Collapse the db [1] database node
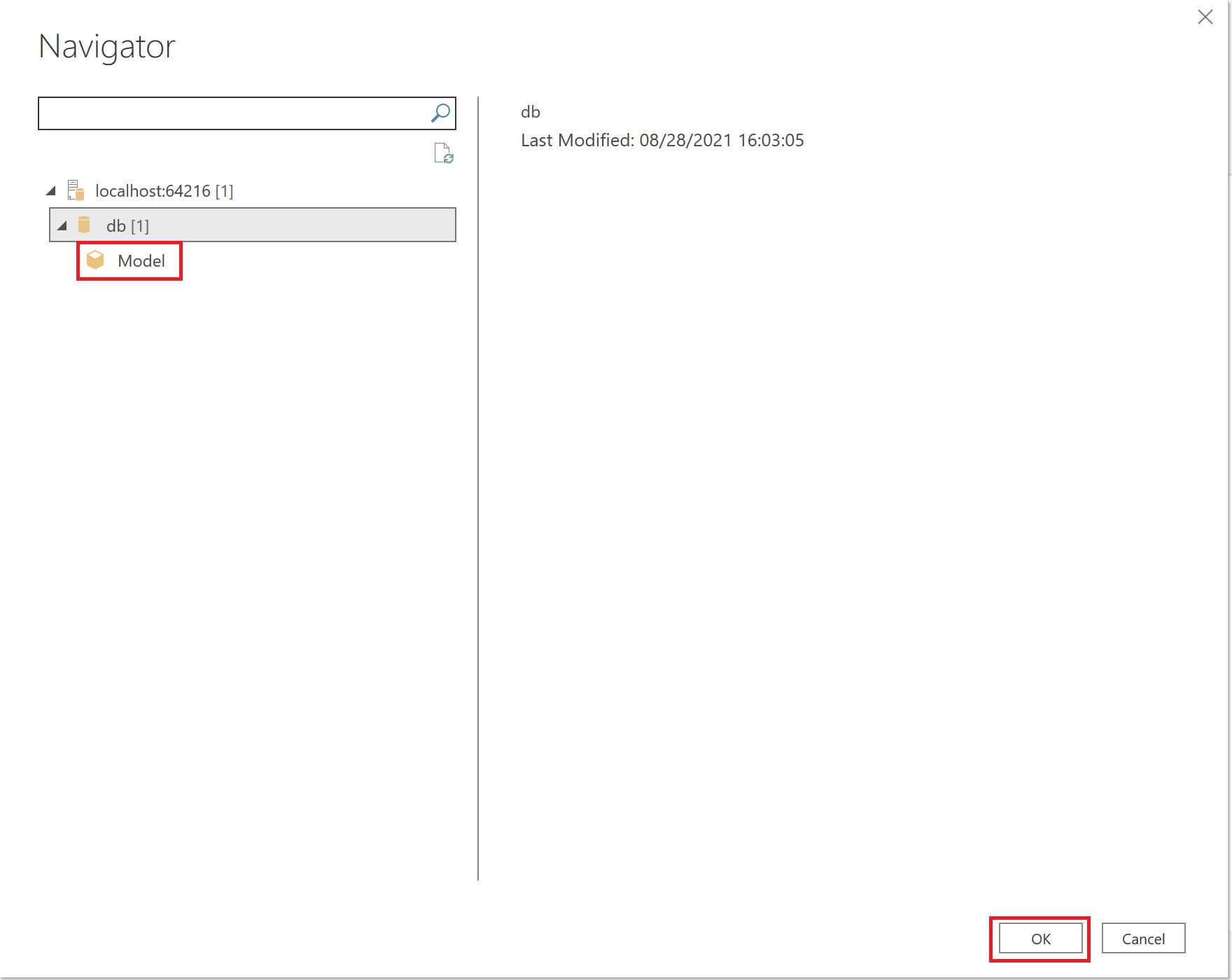 tap(62, 225)
